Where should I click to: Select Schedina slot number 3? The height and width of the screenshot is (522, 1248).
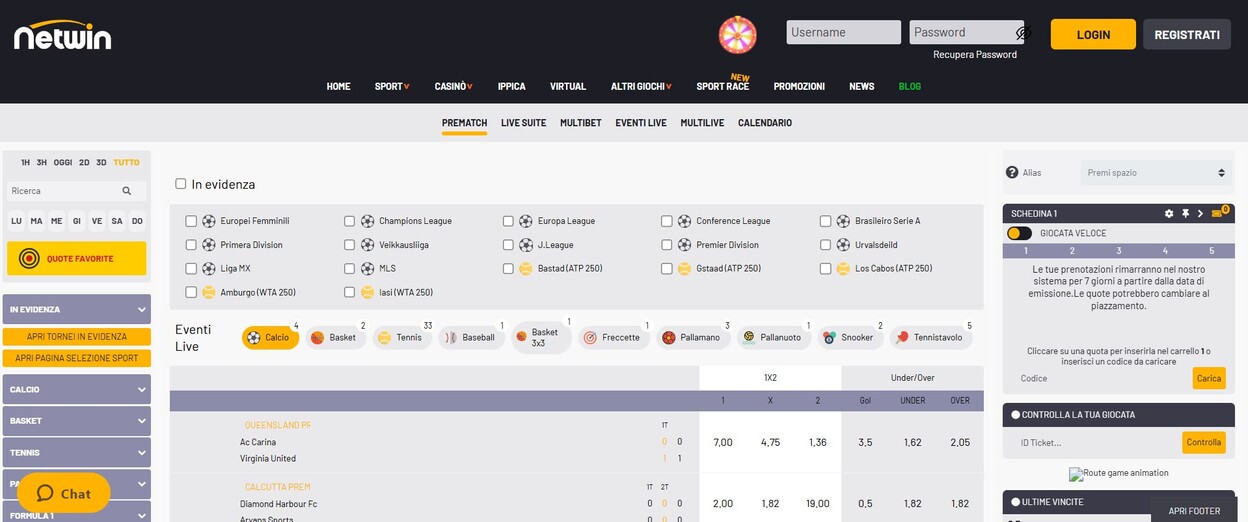coord(1118,251)
